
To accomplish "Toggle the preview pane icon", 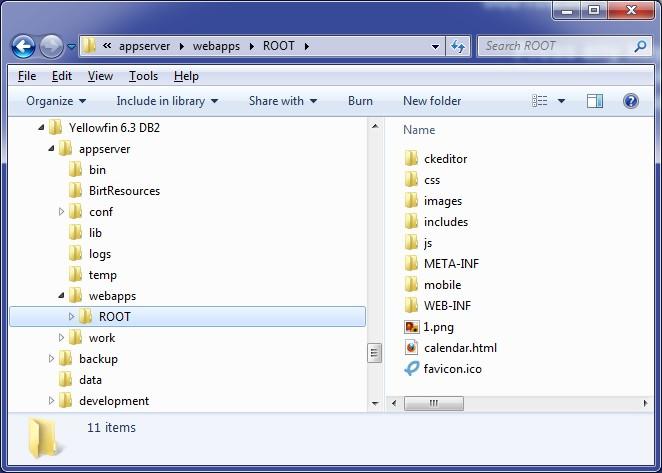I will [x=595, y=101].
